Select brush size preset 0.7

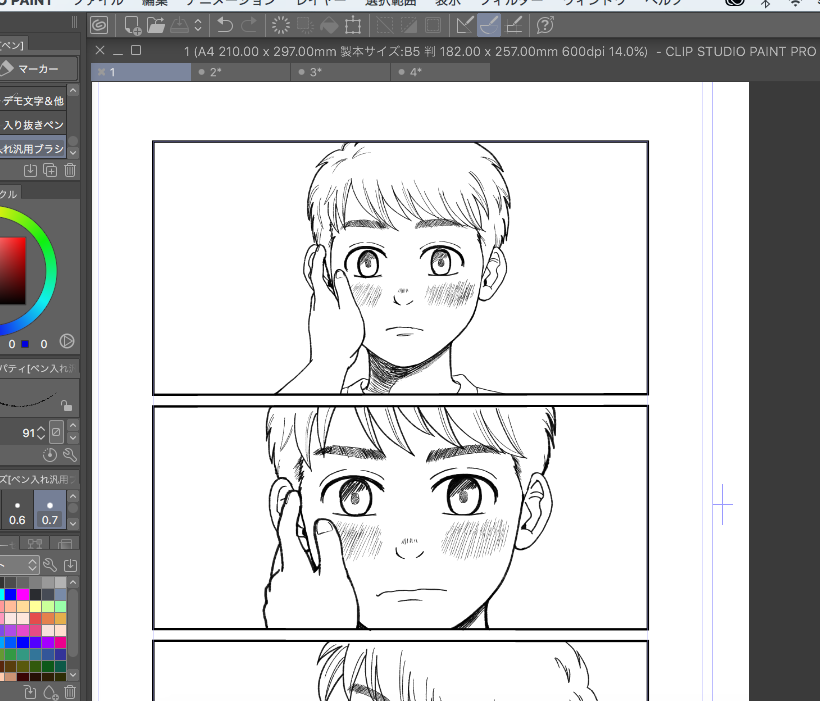50,510
